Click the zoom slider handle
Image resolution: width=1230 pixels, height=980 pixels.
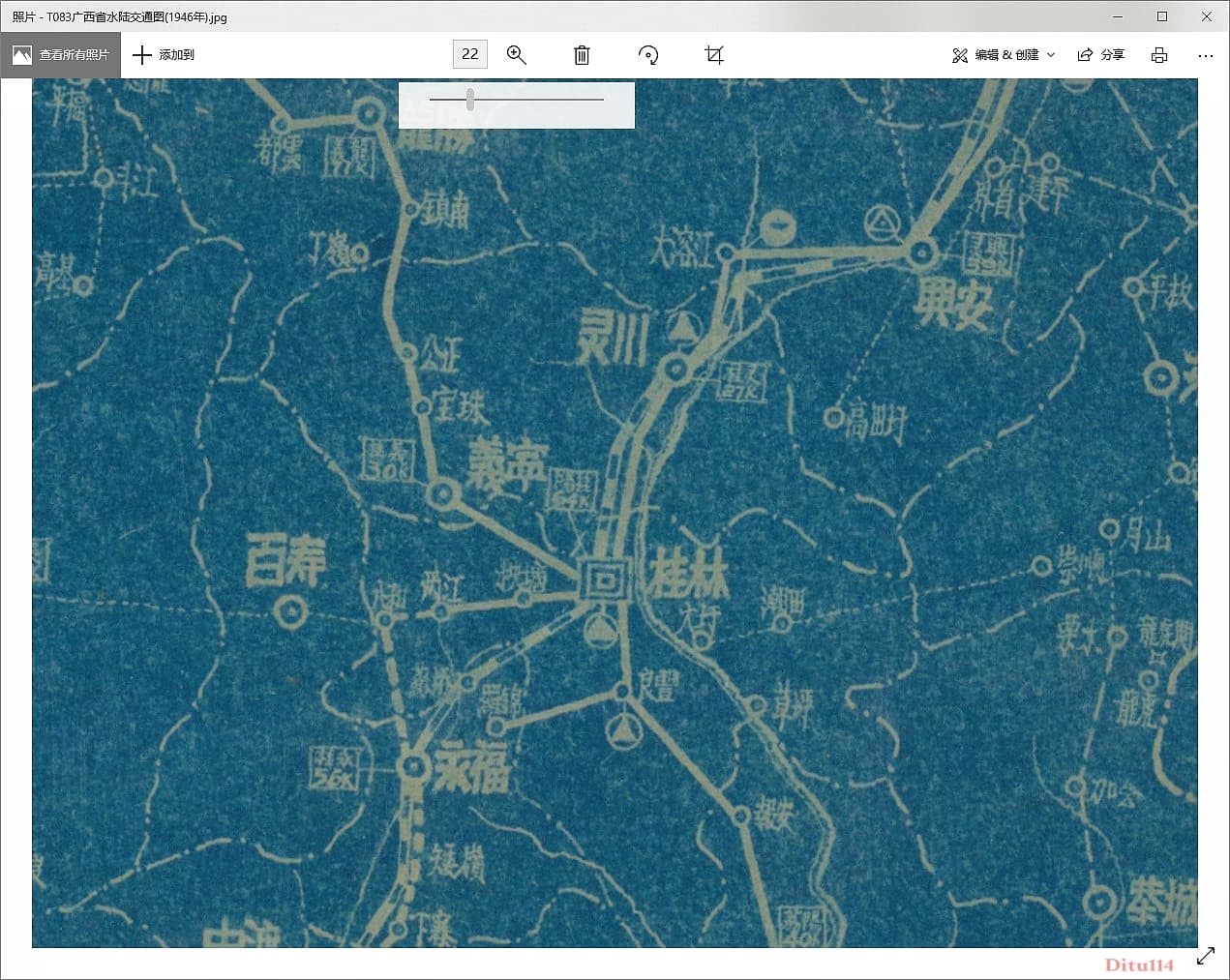(x=470, y=98)
